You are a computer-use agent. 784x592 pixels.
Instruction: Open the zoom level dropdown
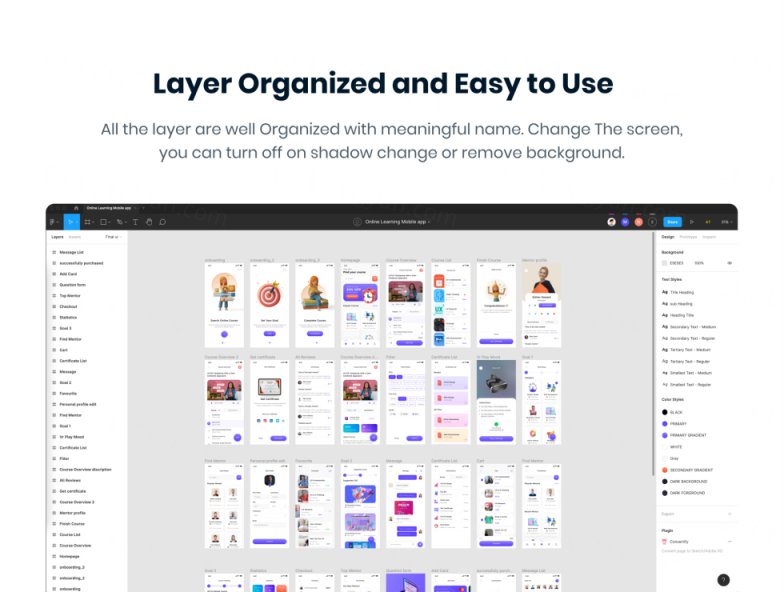point(725,222)
